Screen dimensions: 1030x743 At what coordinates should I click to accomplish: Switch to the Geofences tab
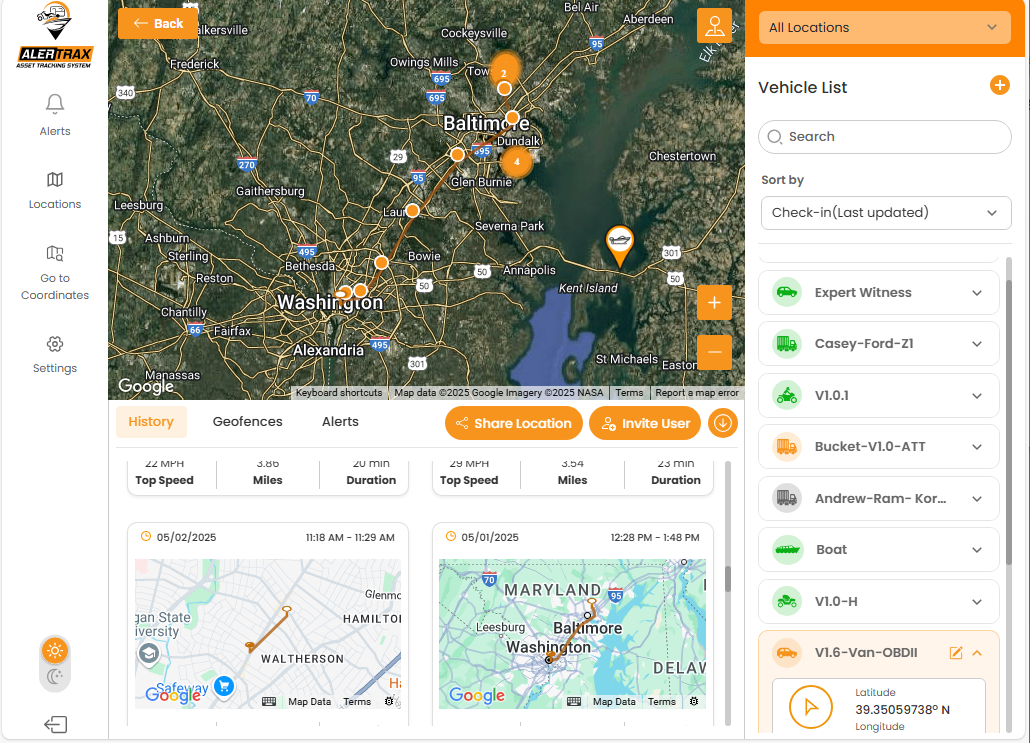coord(247,422)
